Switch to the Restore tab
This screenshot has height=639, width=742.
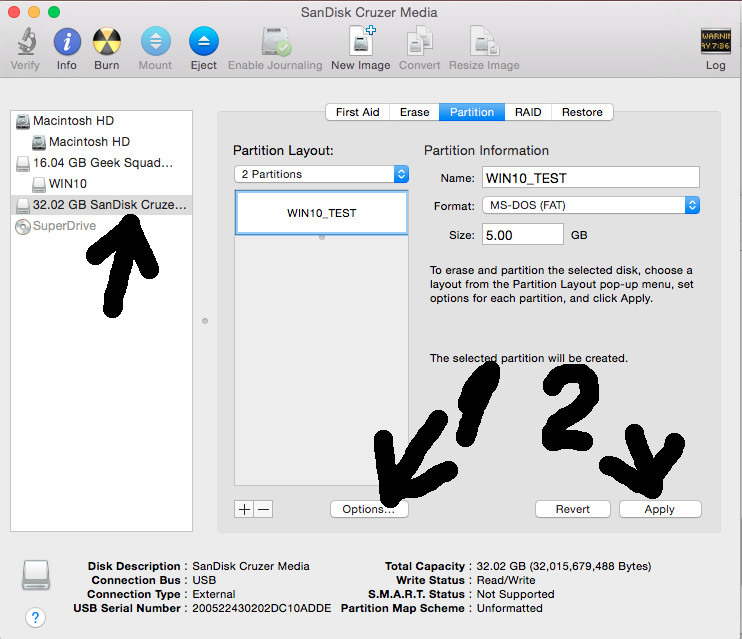[x=582, y=112]
